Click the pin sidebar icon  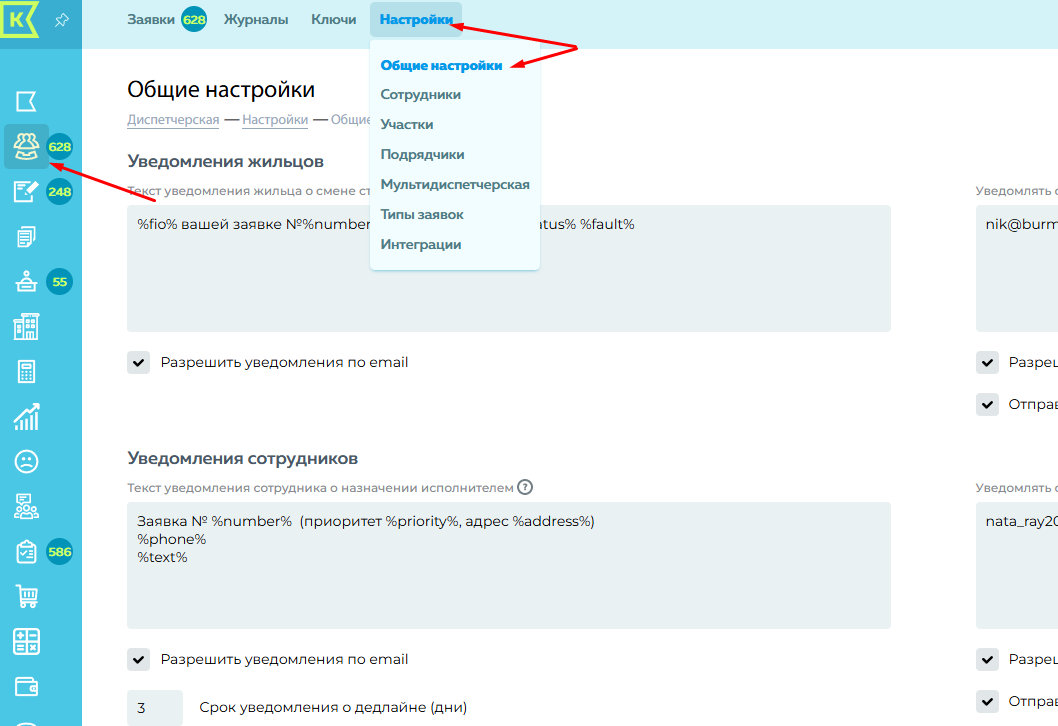coord(62,20)
